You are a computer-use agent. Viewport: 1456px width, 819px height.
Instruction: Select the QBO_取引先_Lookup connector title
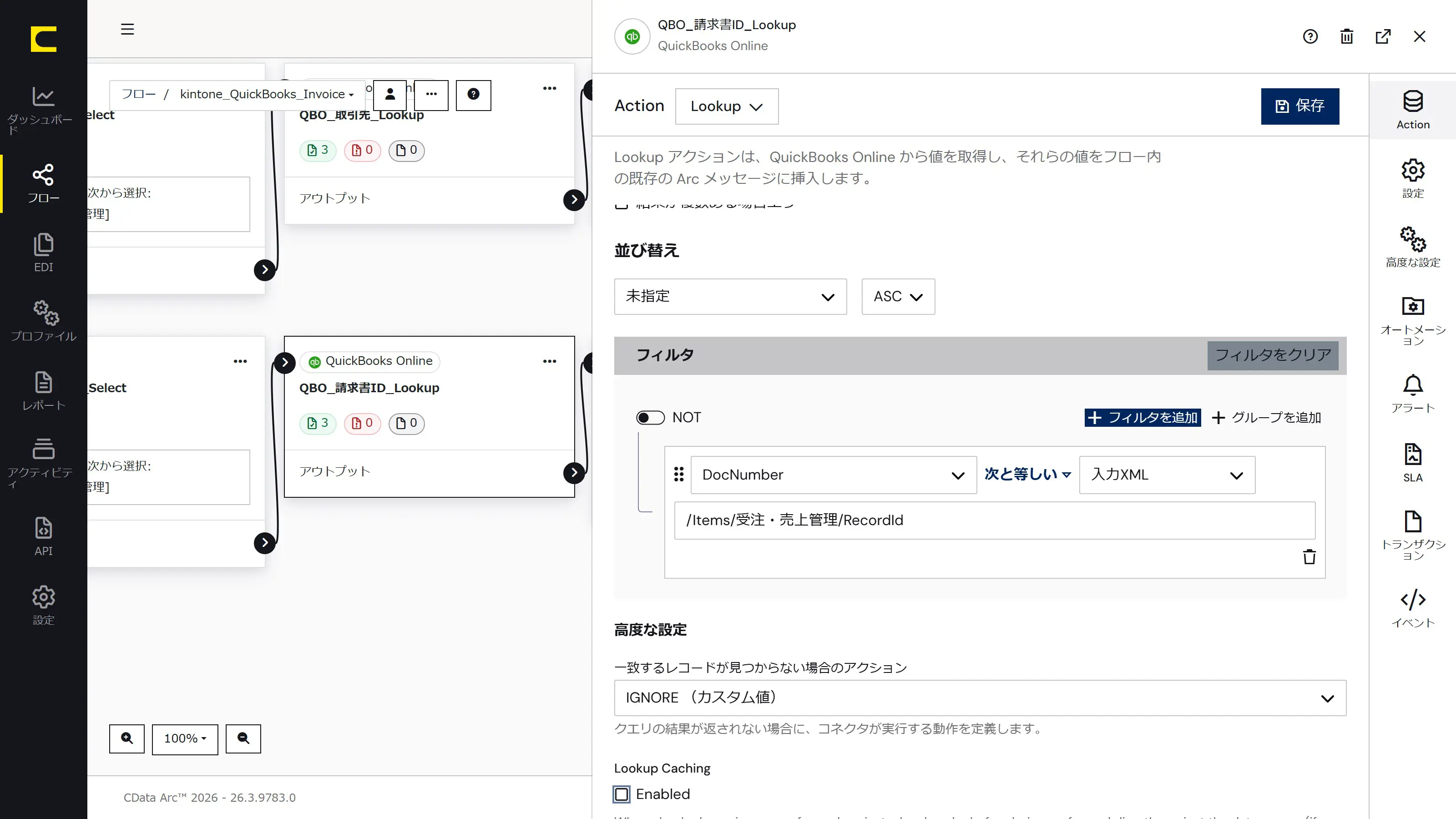tap(361, 115)
